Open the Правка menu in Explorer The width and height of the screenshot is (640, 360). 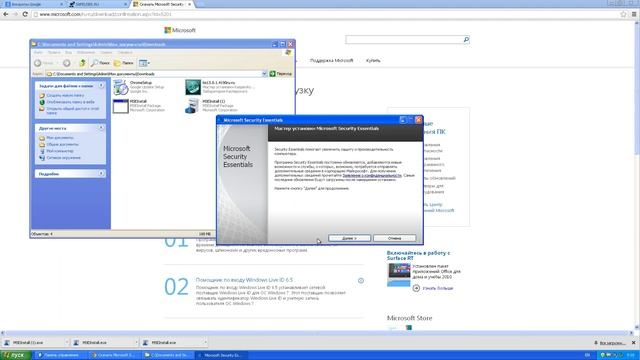(54, 53)
